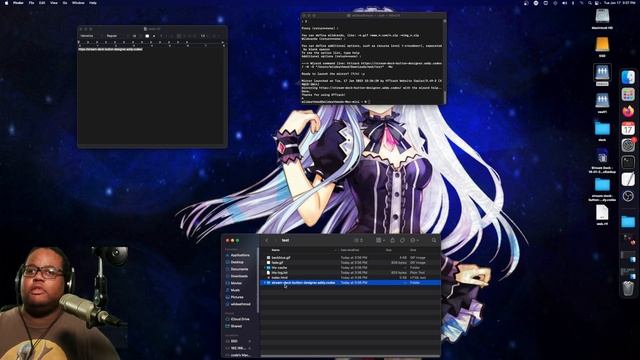640x360 pixels.
Task: Open TextEdit from the Dock
Action: coord(628,179)
